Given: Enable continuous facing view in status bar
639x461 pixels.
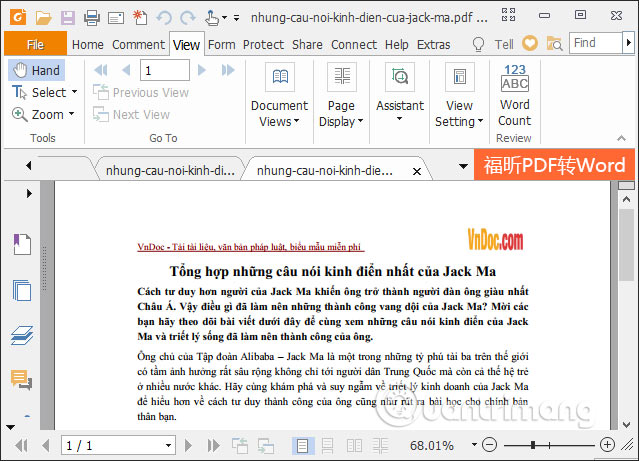Looking at the screenshot, I should tap(380, 446).
